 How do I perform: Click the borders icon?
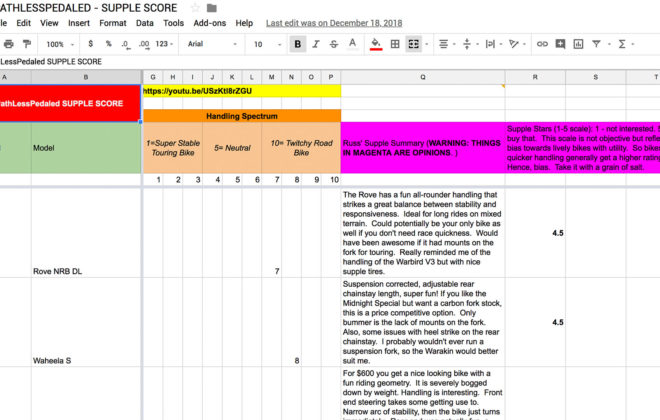tap(395, 44)
